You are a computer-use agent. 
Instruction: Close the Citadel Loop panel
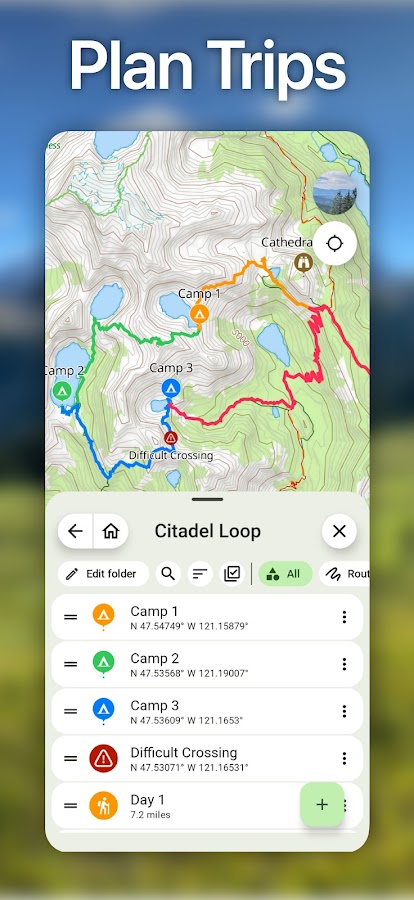coord(339,531)
